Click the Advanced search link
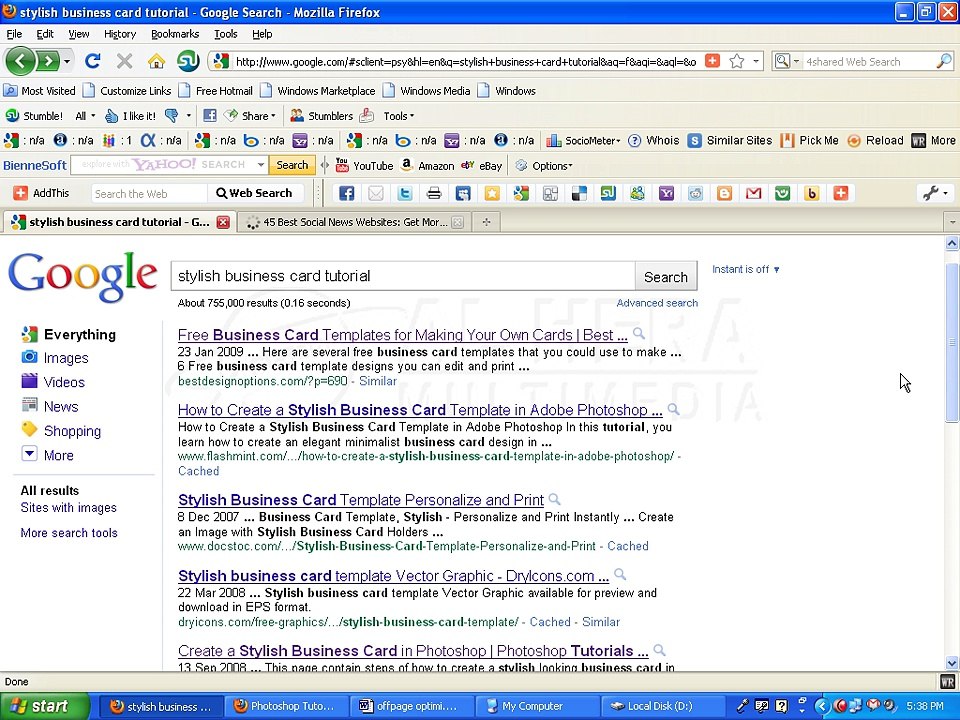Screen dimensions: 960x720 pos(657,302)
